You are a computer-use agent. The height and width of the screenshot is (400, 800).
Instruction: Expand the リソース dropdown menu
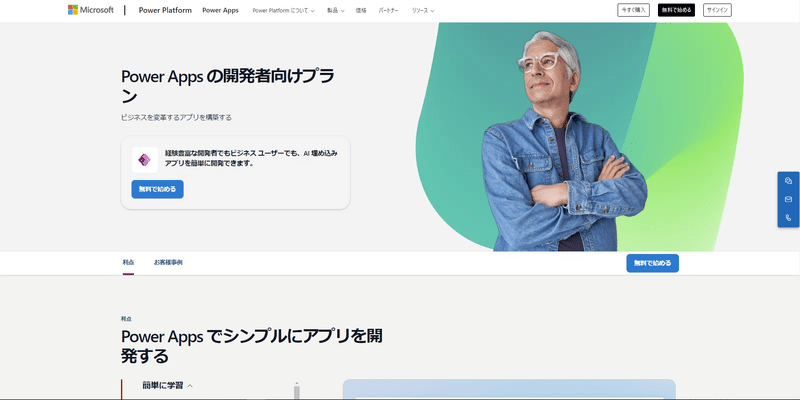pos(423,10)
